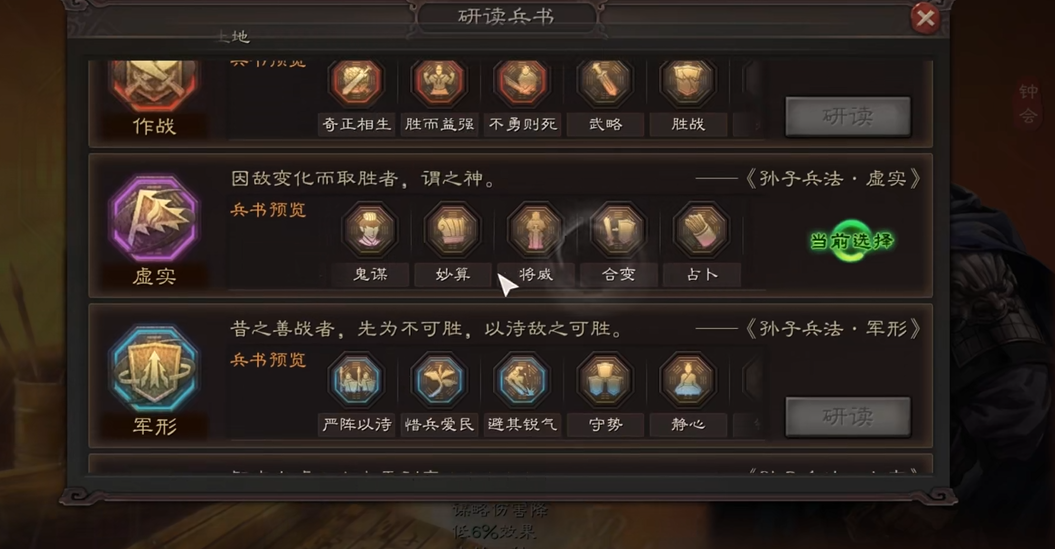The height and width of the screenshot is (549, 1055).
Task: Open the 静心 skill icon
Action: [688, 380]
